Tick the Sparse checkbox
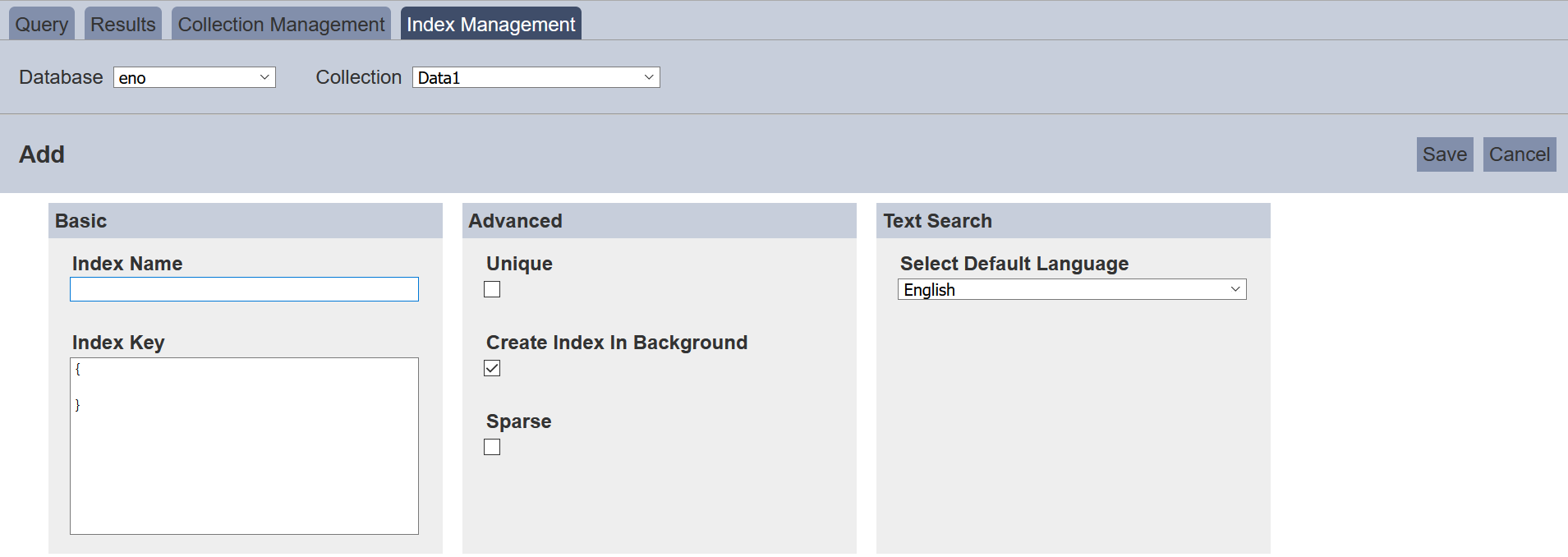This screenshot has height=557, width=1568. 492,447
